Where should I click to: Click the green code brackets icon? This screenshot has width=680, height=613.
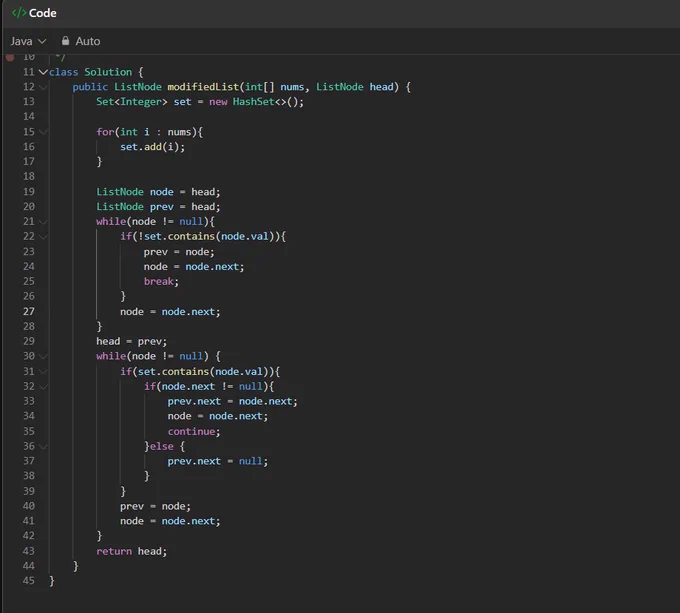point(19,13)
